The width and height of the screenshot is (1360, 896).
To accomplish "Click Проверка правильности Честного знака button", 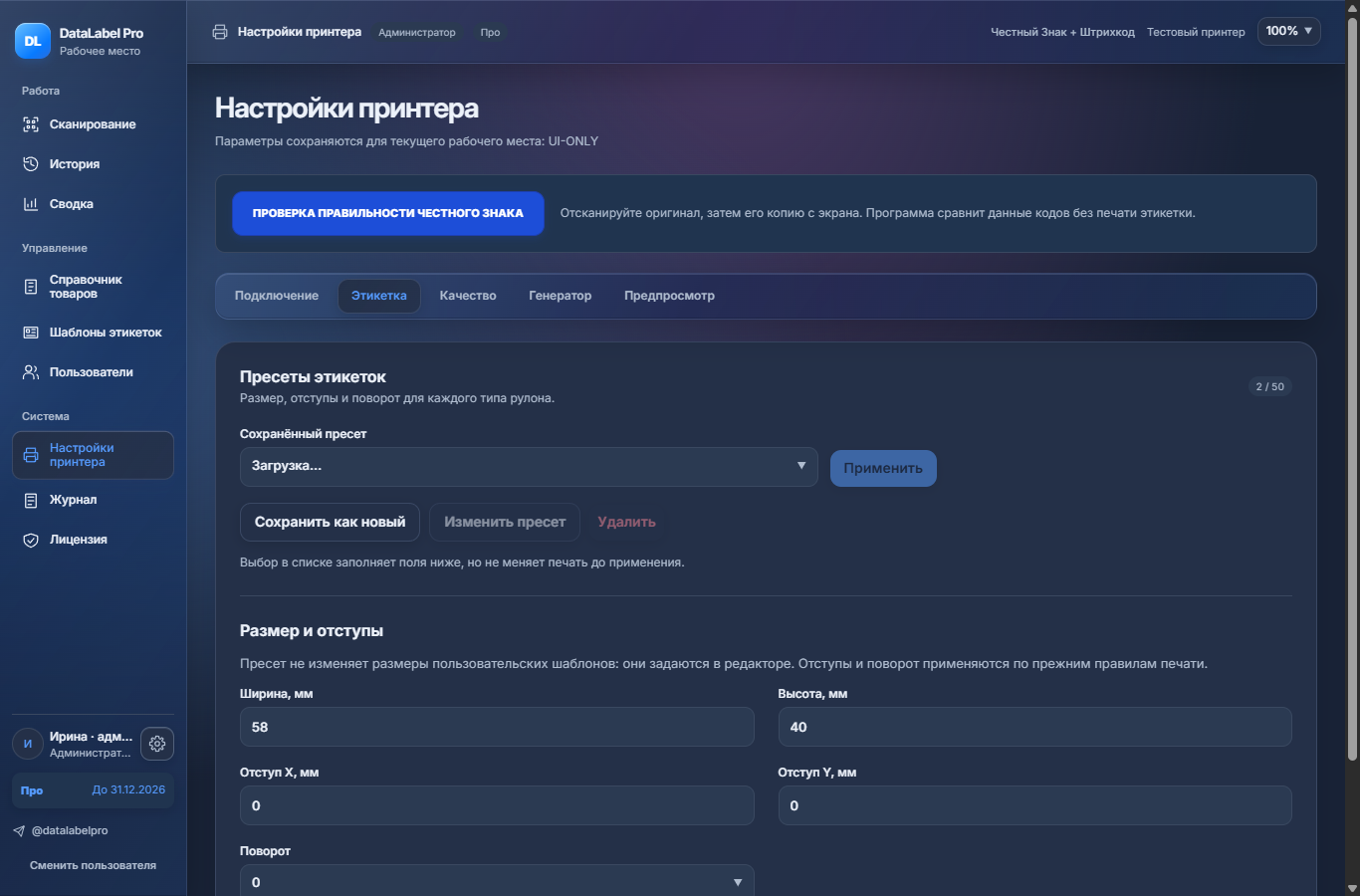I will 388,213.
